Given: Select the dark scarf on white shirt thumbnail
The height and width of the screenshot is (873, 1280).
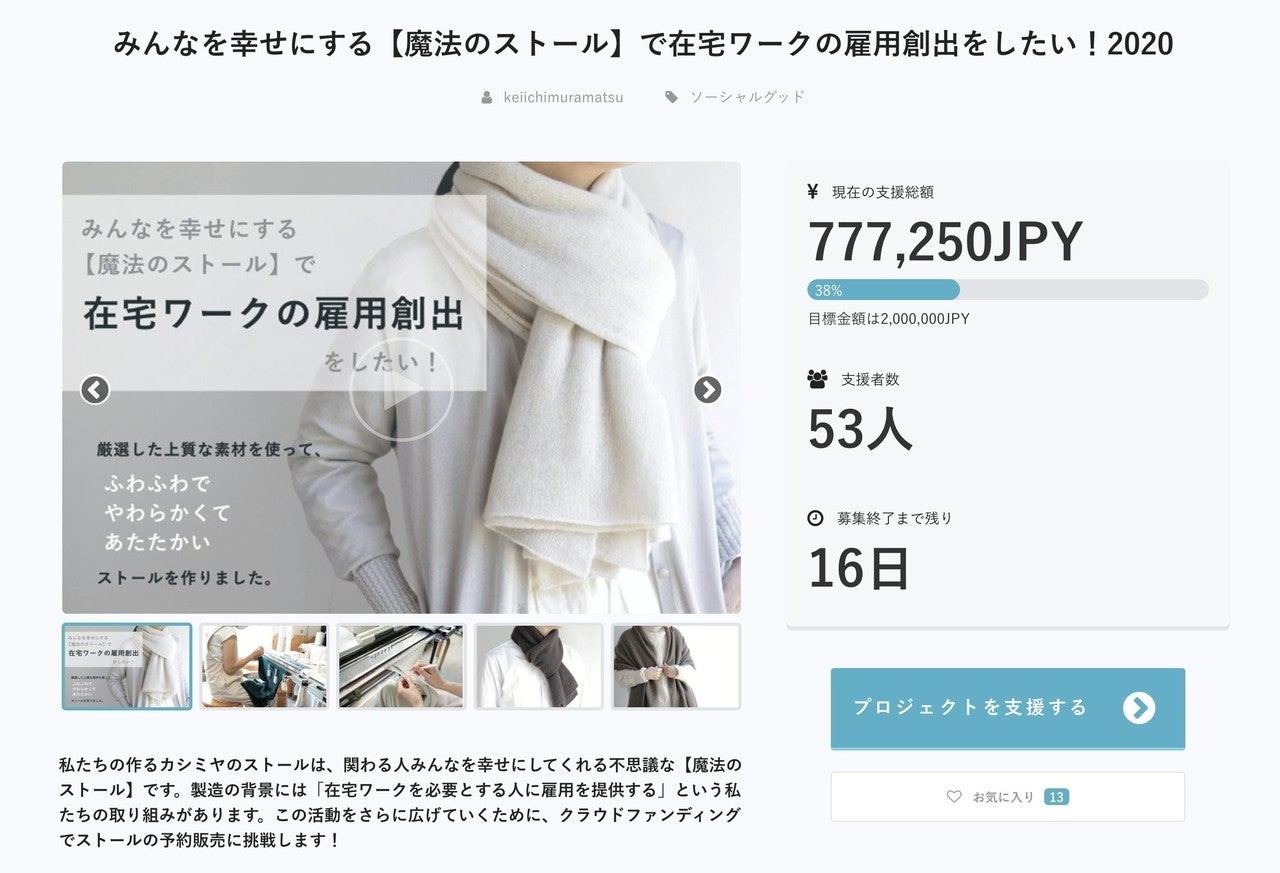Looking at the screenshot, I should 538,667.
